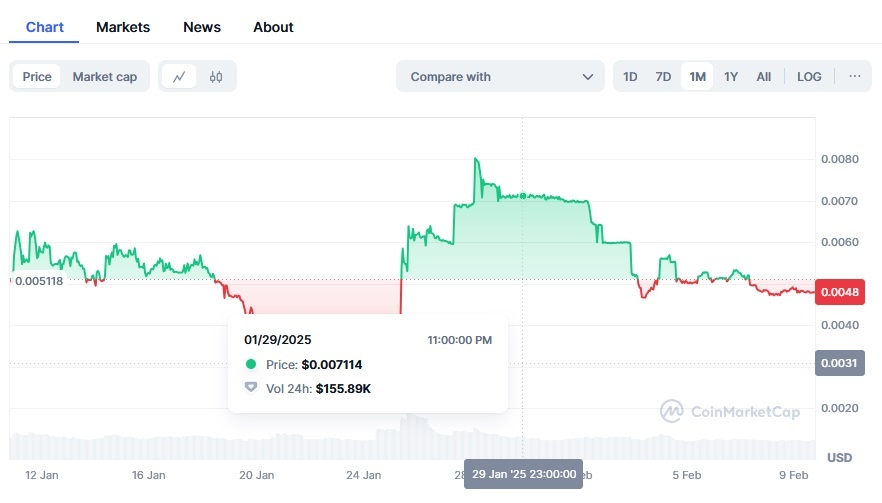Click the volume icon in tooltip
Viewport: 882px width, 503px height.
click(x=251, y=388)
